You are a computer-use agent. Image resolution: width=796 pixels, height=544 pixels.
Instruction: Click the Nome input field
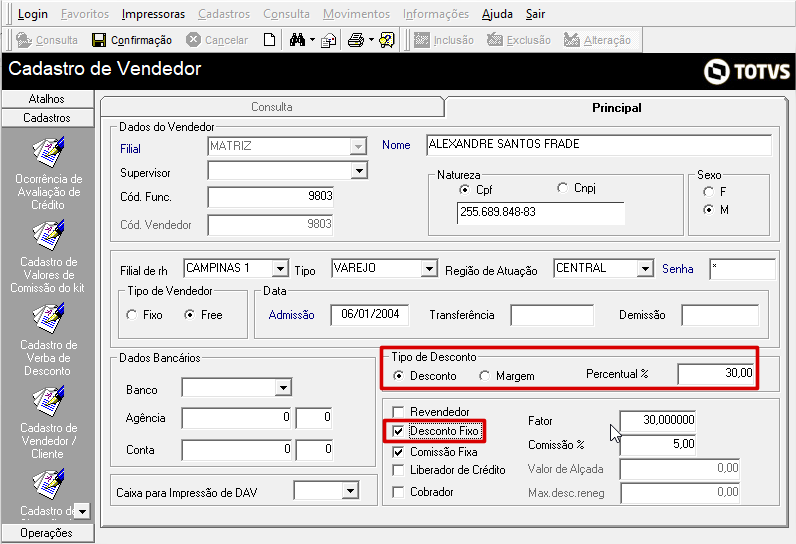pyautogui.click(x=599, y=145)
